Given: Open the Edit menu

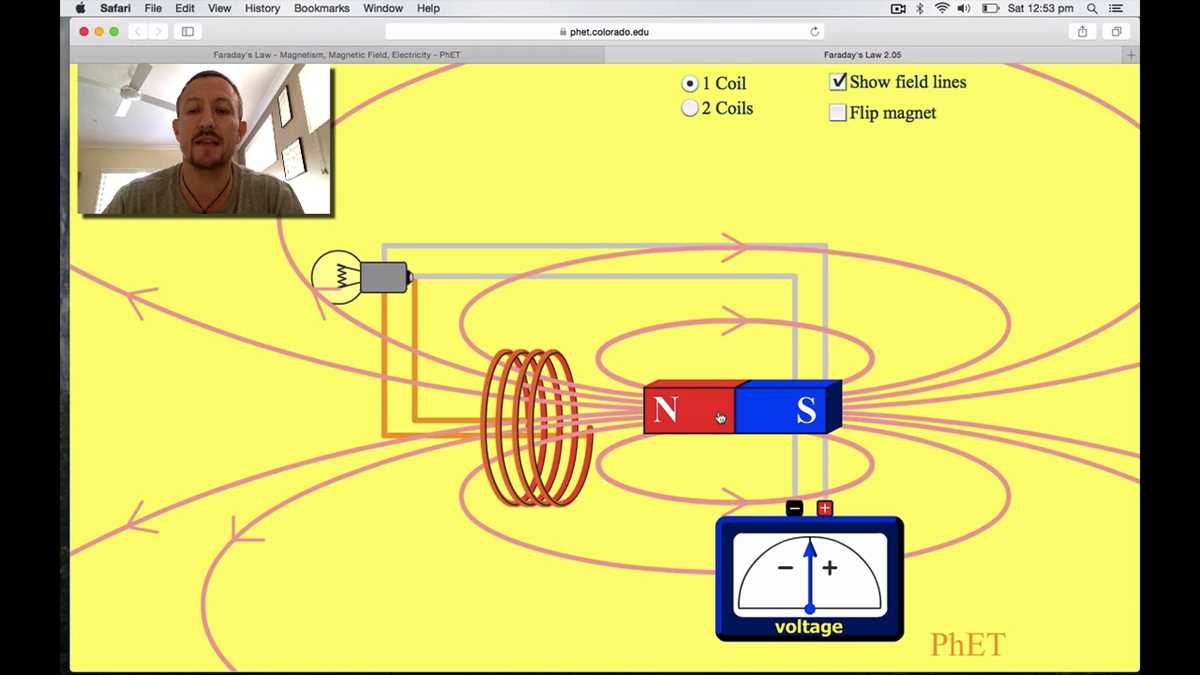Looking at the screenshot, I should pos(185,8).
